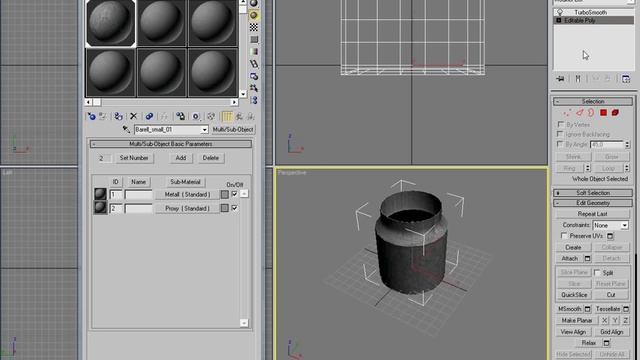Enable By Angle checkbox
Viewport: 640px width, 360px height.
[560, 144]
